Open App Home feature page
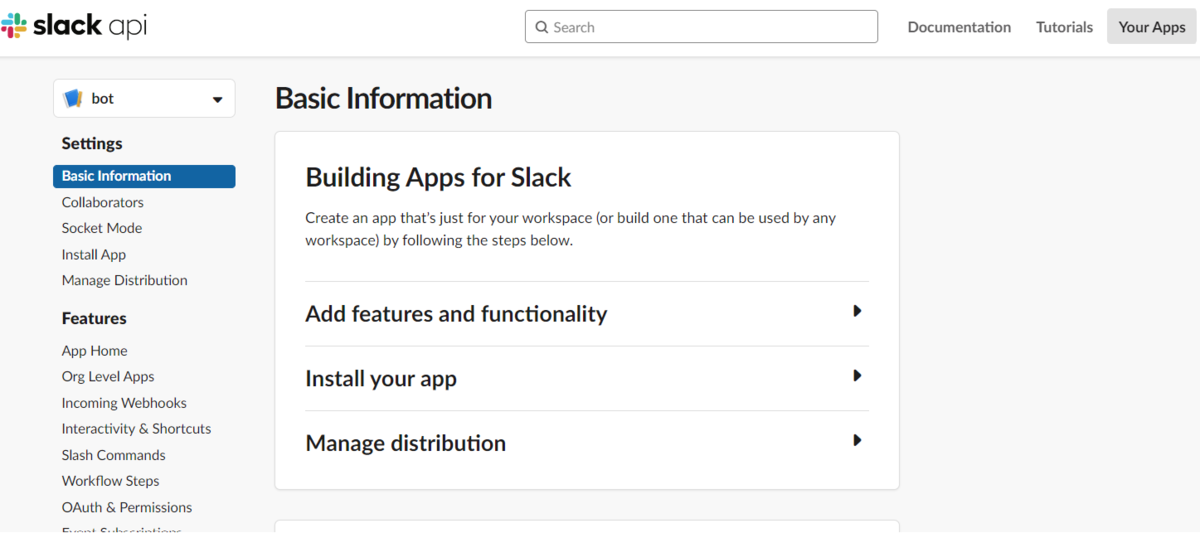The width and height of the screenshot is (1200, 533). pyautogui.click(x=94, y=351)
